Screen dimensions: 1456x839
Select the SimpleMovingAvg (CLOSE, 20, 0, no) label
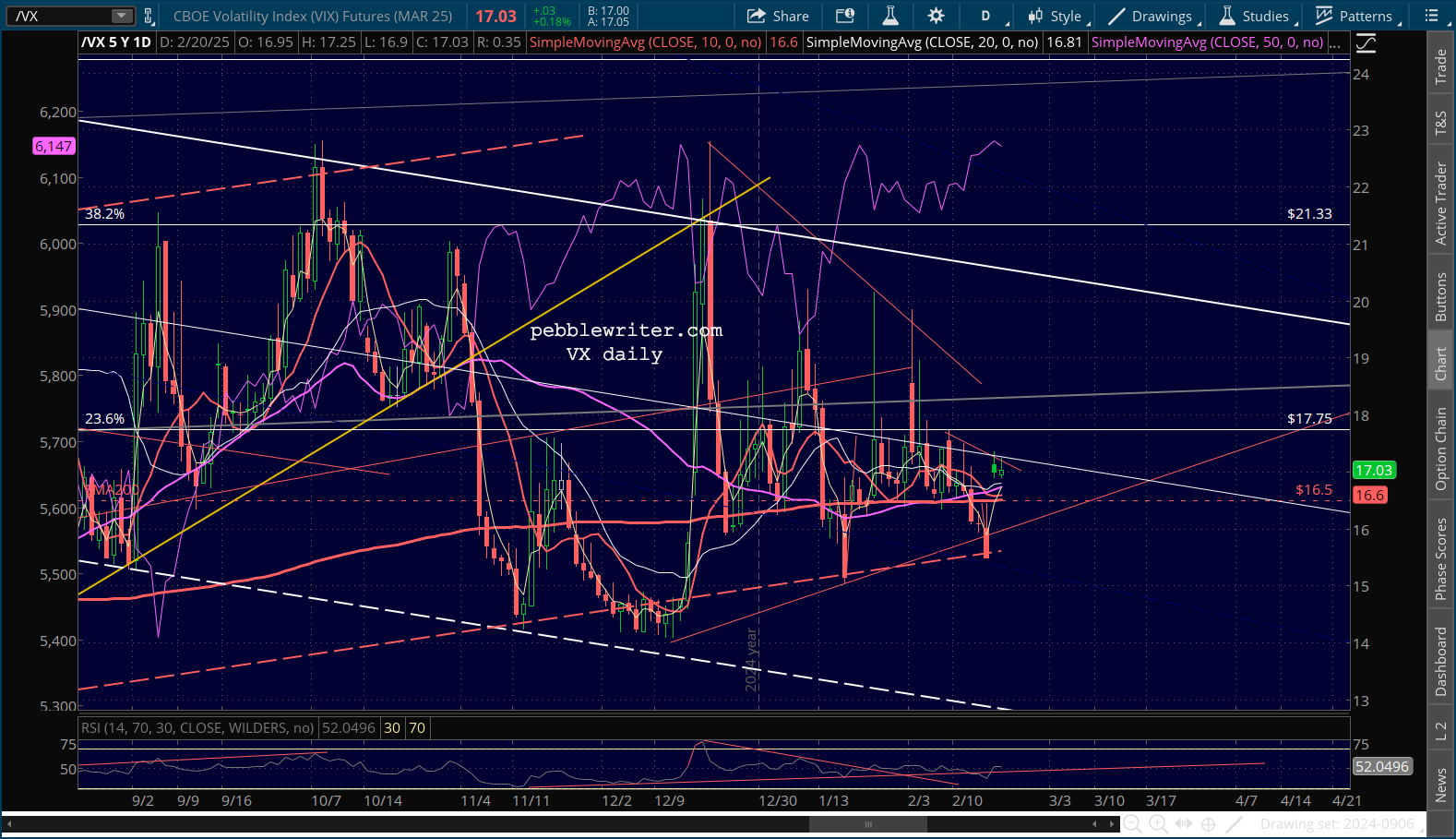[922, 42]
